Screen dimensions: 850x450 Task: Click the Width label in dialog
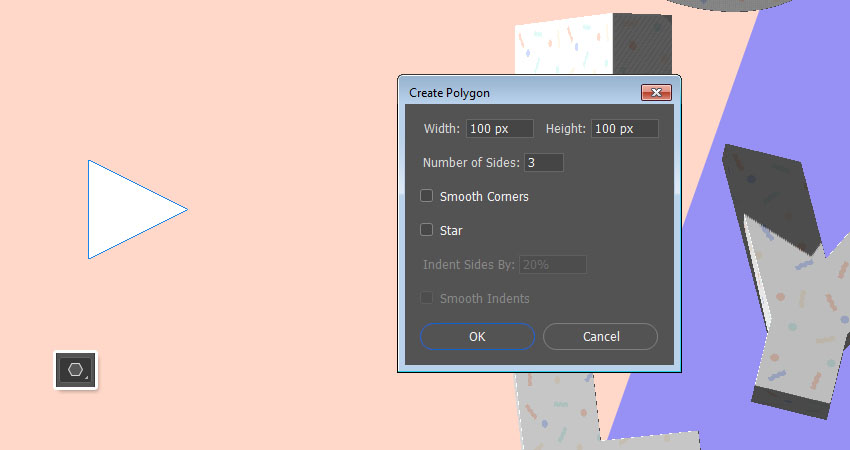441,129
